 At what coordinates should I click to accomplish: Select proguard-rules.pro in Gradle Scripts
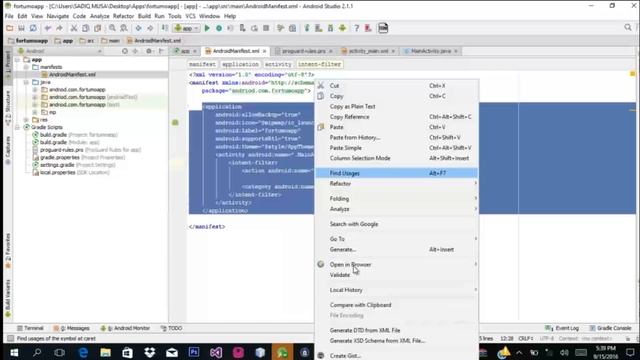click(61, 150)
